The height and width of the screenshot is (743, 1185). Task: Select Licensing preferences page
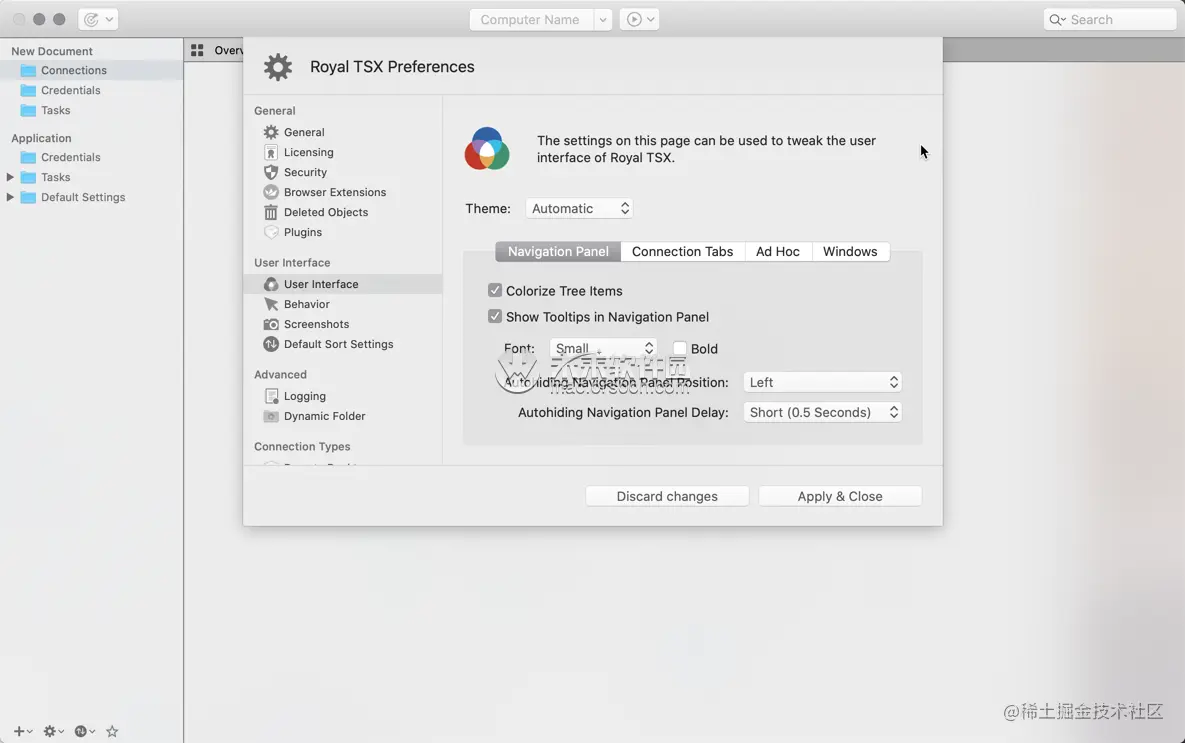click(x=342, y=152)
